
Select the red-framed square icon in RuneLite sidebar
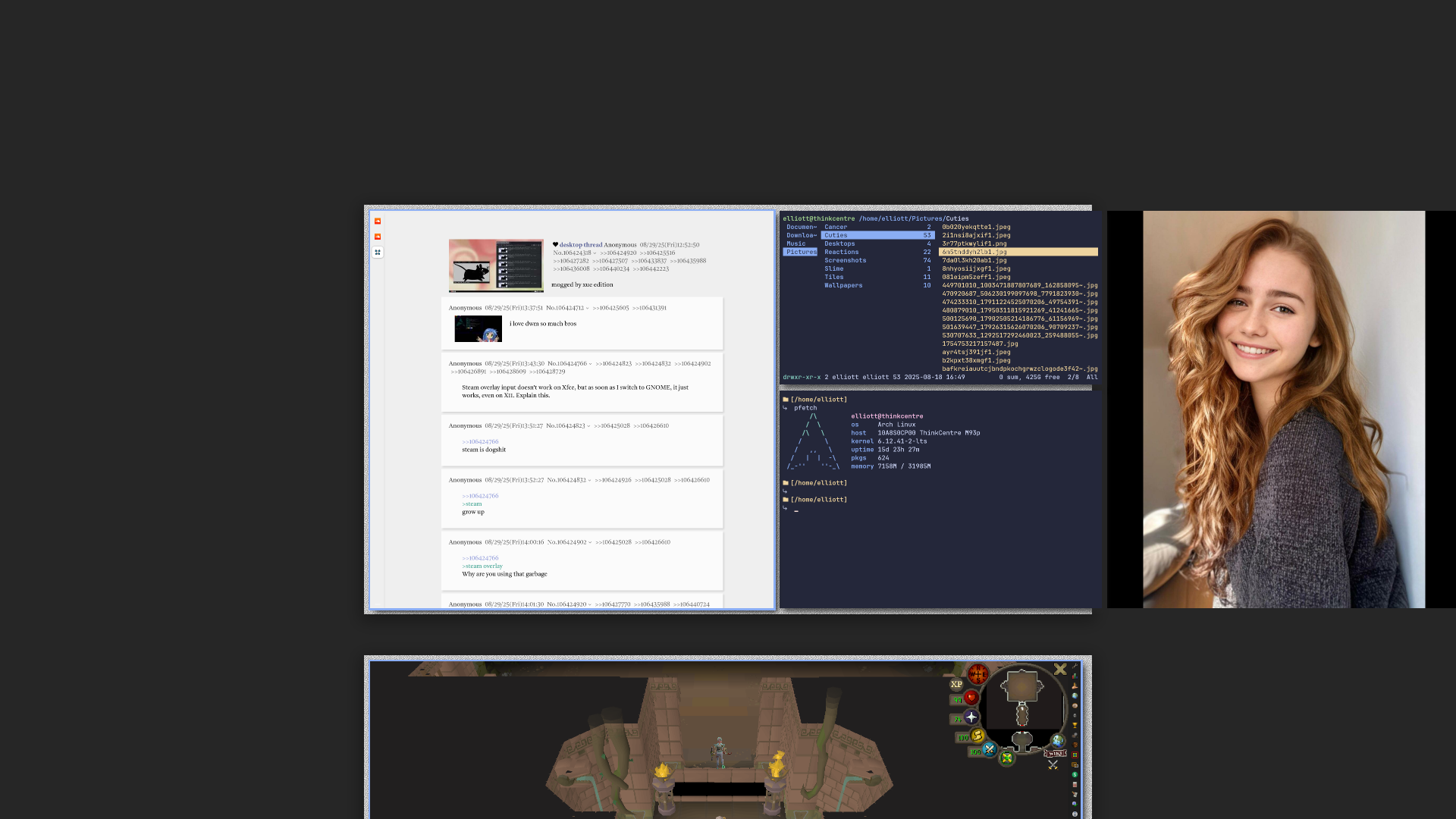(1075, 755)
